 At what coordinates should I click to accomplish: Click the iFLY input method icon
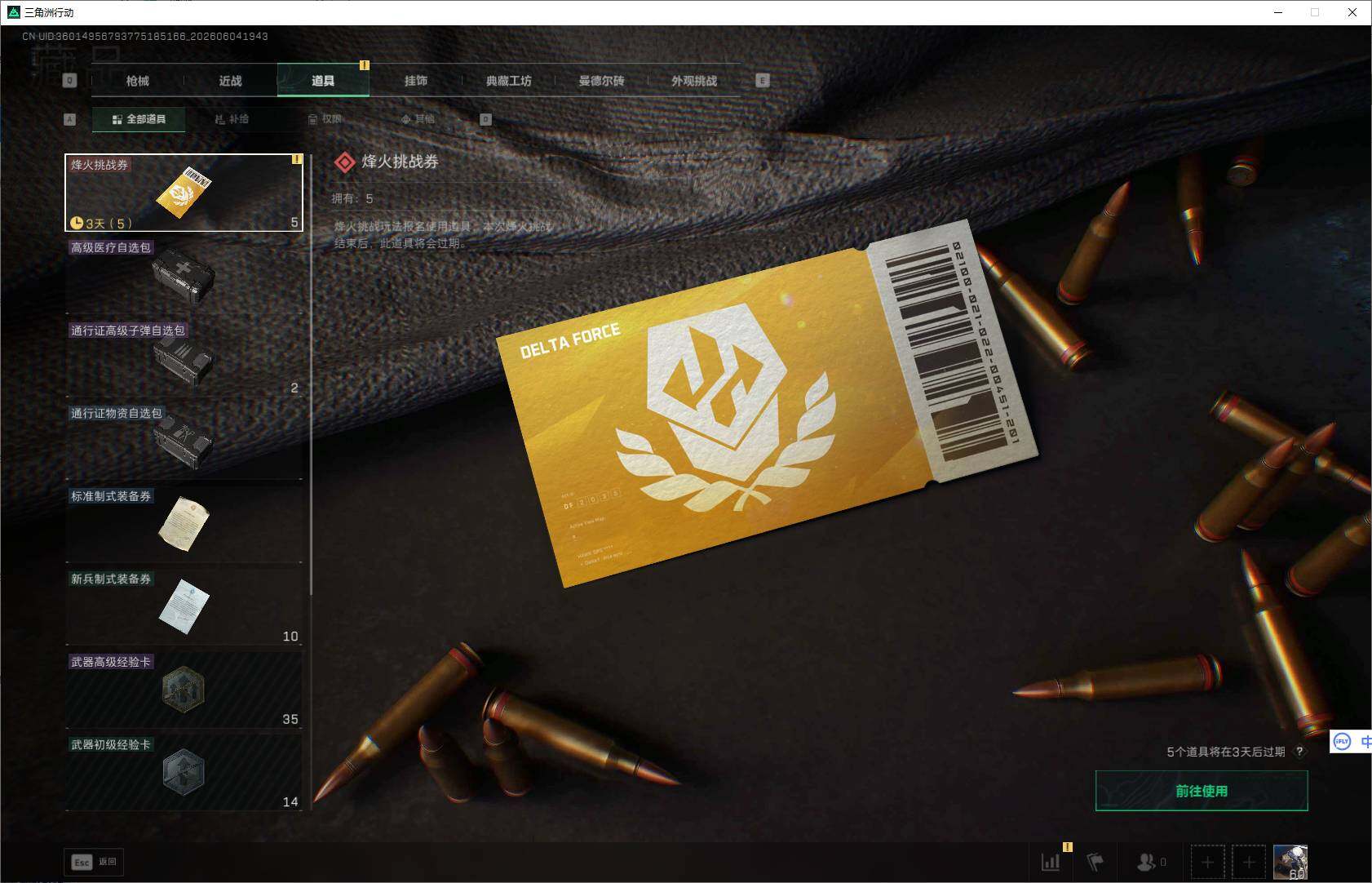[1342, 742]
